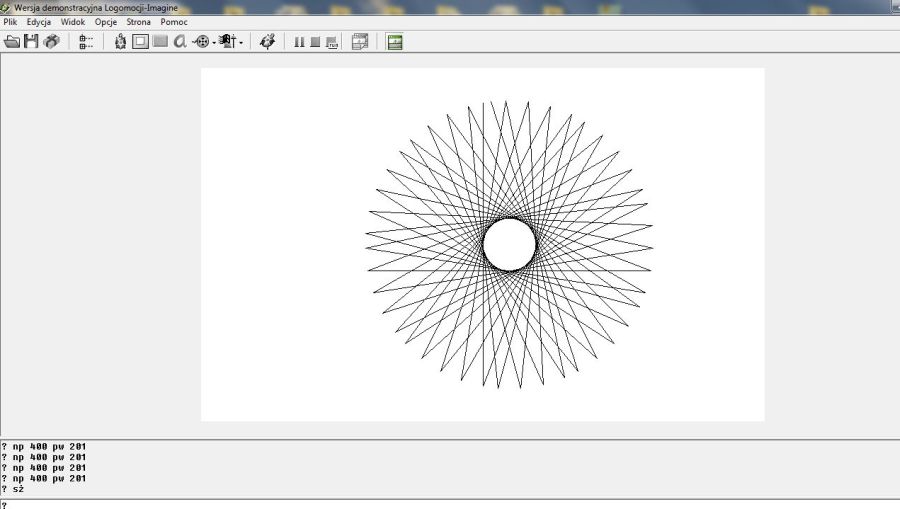Expand the arrow beside the last element icon

[x=241, y=42]
